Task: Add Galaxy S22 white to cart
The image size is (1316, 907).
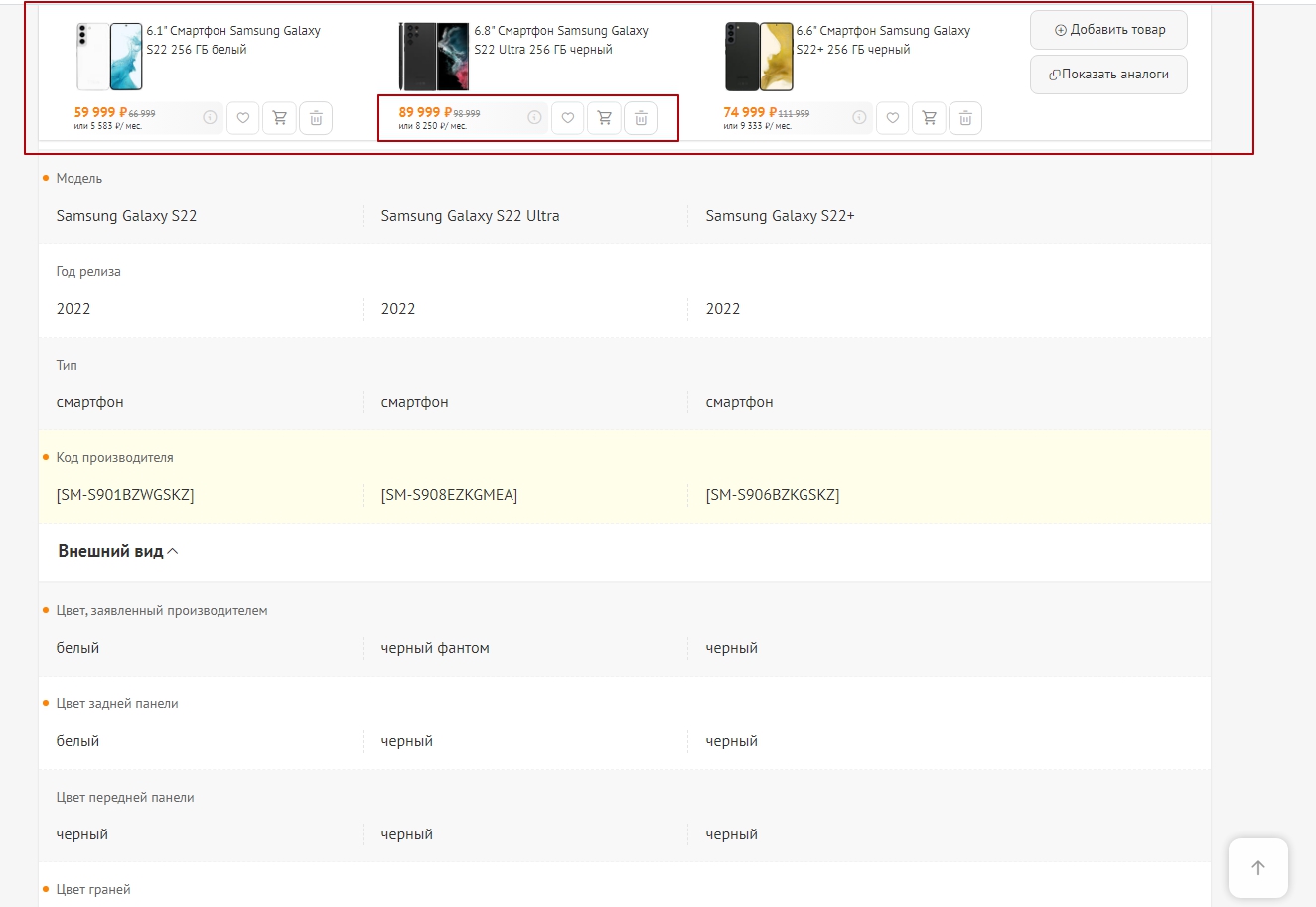Action: click(x=280, y=118)
